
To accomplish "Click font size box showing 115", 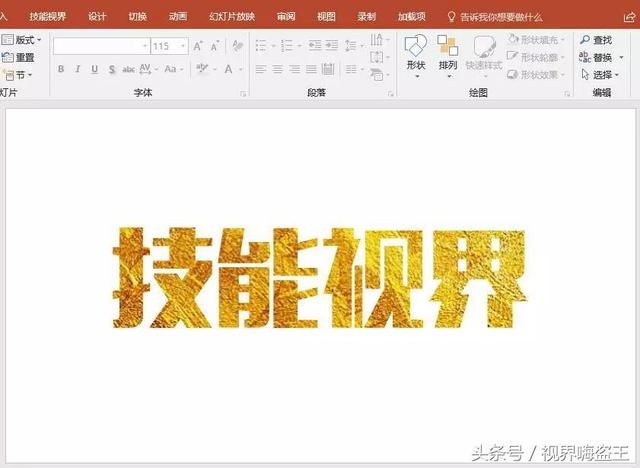I will [165, 46].
